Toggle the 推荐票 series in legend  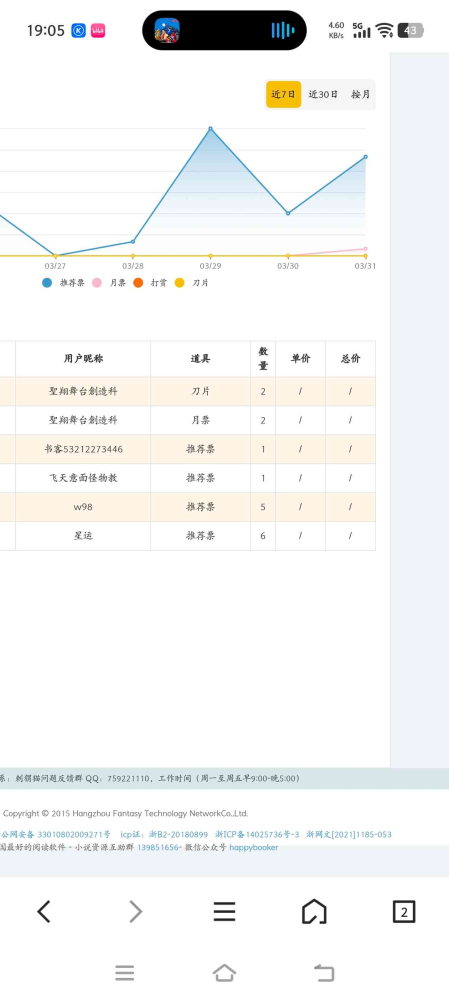pos(64,283)
